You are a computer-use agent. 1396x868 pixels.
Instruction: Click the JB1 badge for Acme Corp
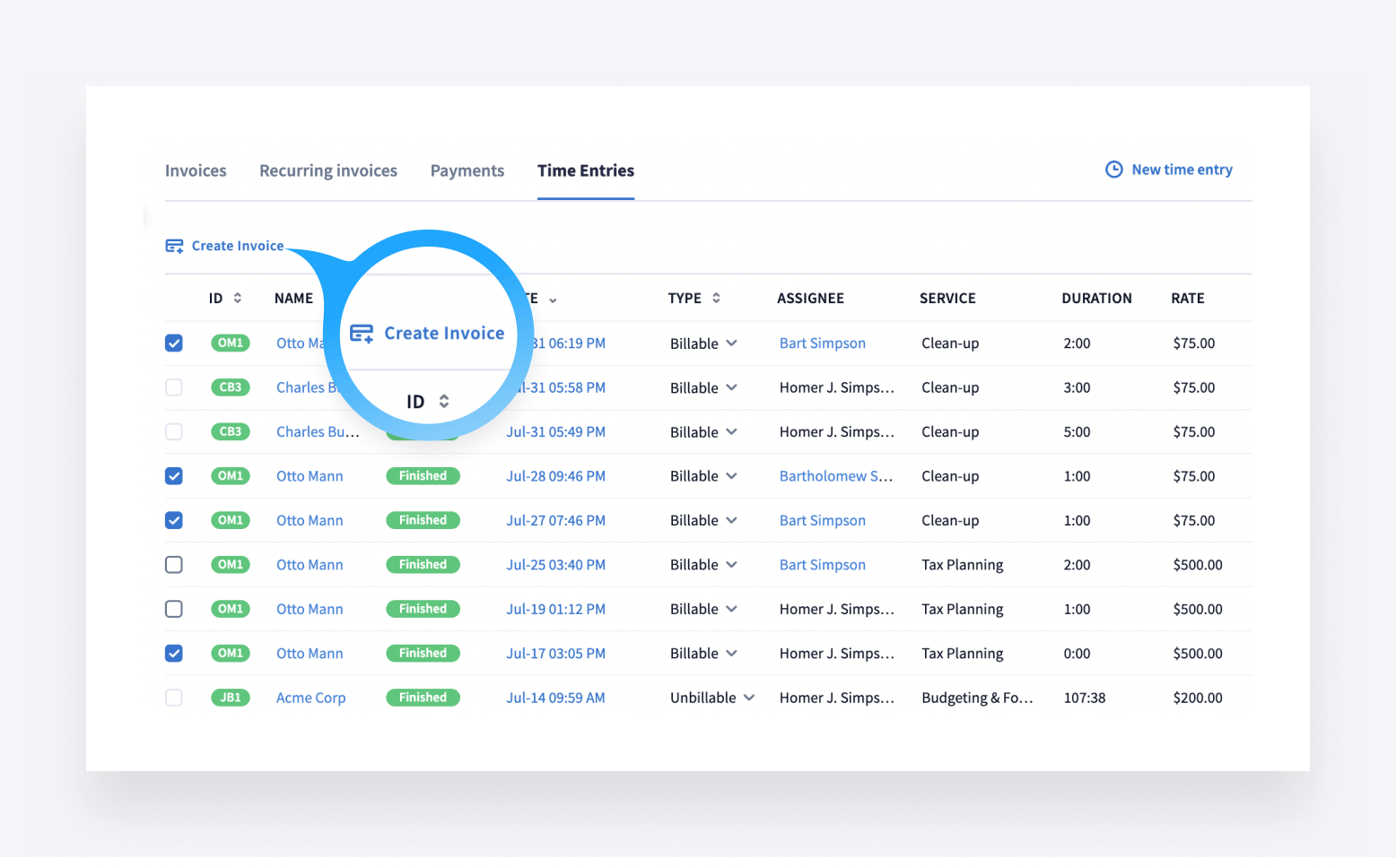pyautogui.click(x=231, y=698)
